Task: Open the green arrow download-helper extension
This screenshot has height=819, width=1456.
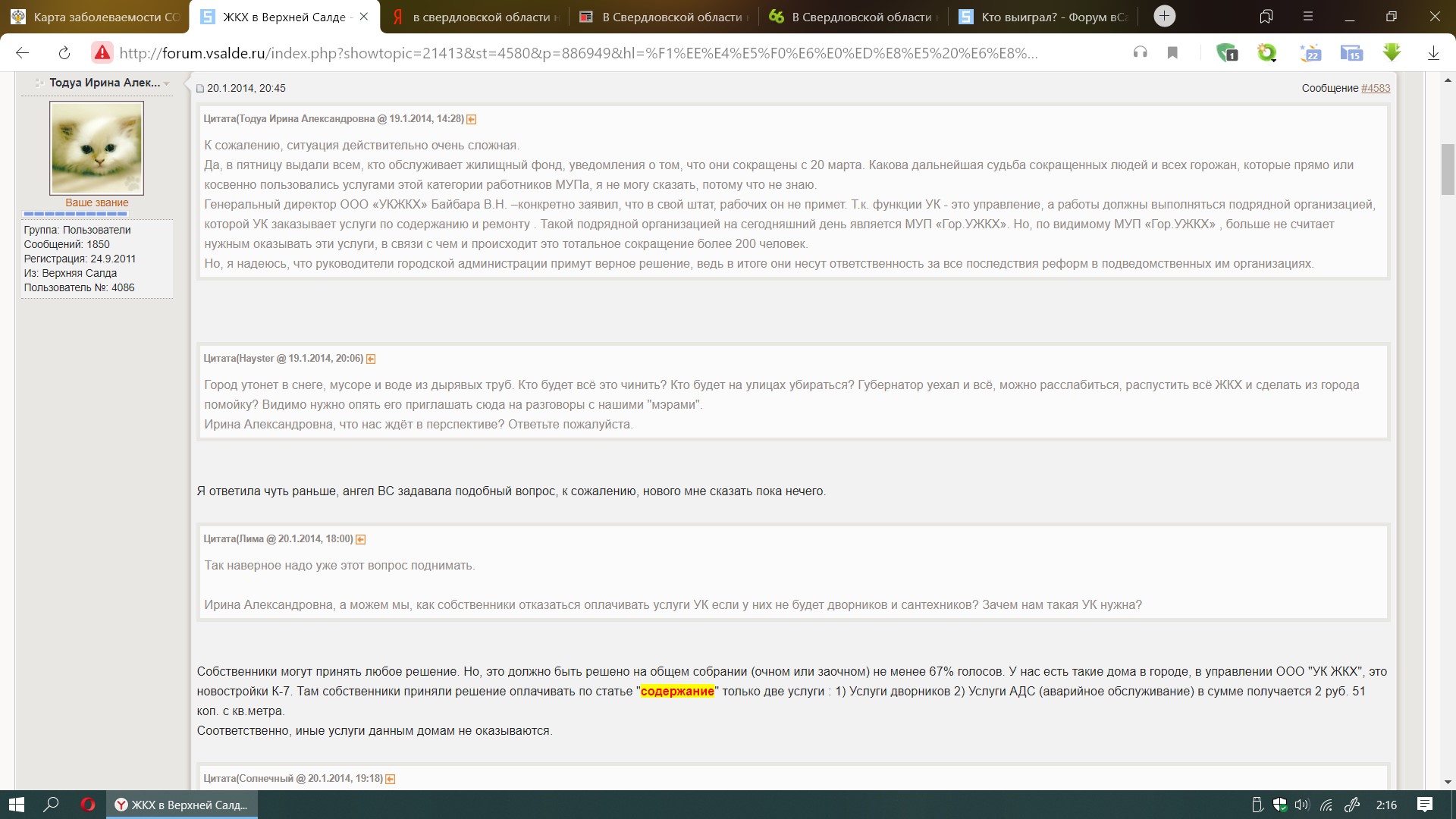Action: tap(1392, 52)
